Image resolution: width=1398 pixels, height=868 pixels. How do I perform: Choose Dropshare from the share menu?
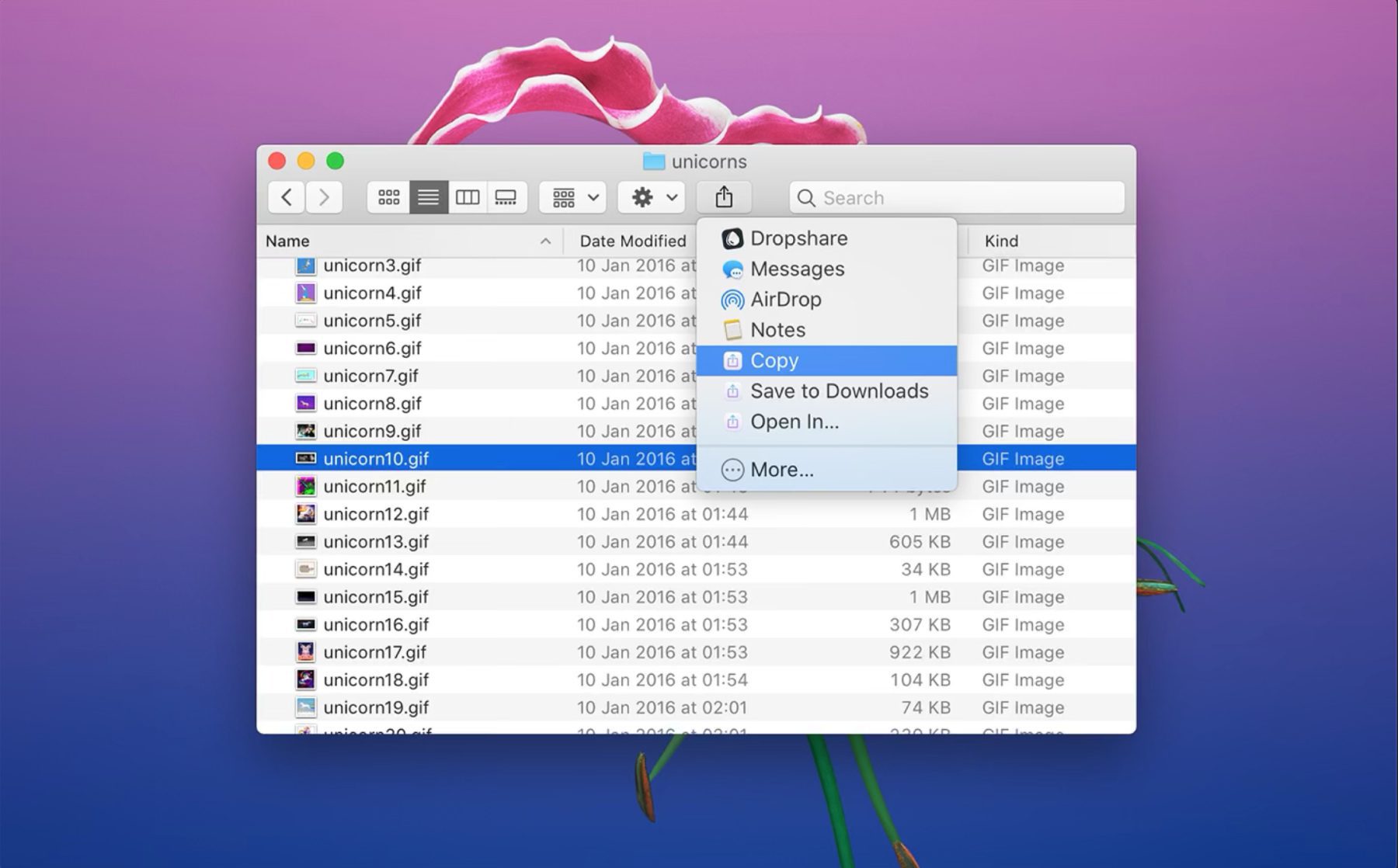point(798,238)
